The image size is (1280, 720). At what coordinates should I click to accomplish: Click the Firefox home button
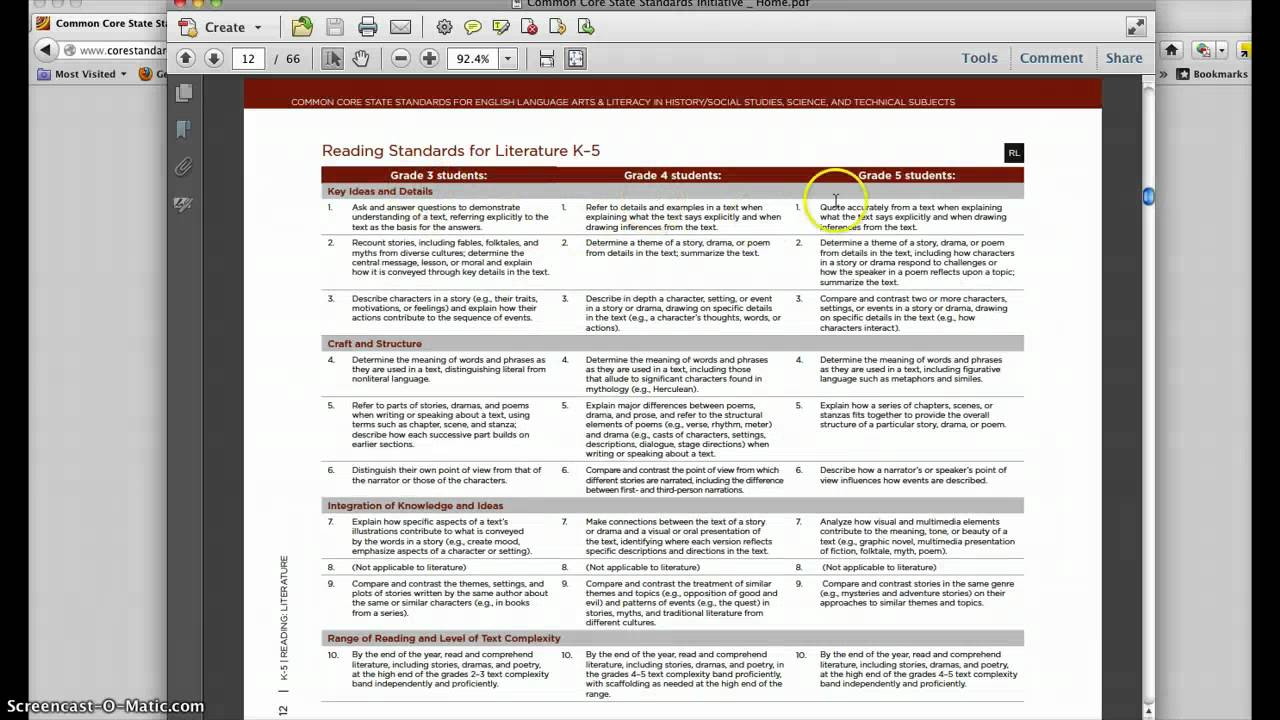(x=1172, y=50)
